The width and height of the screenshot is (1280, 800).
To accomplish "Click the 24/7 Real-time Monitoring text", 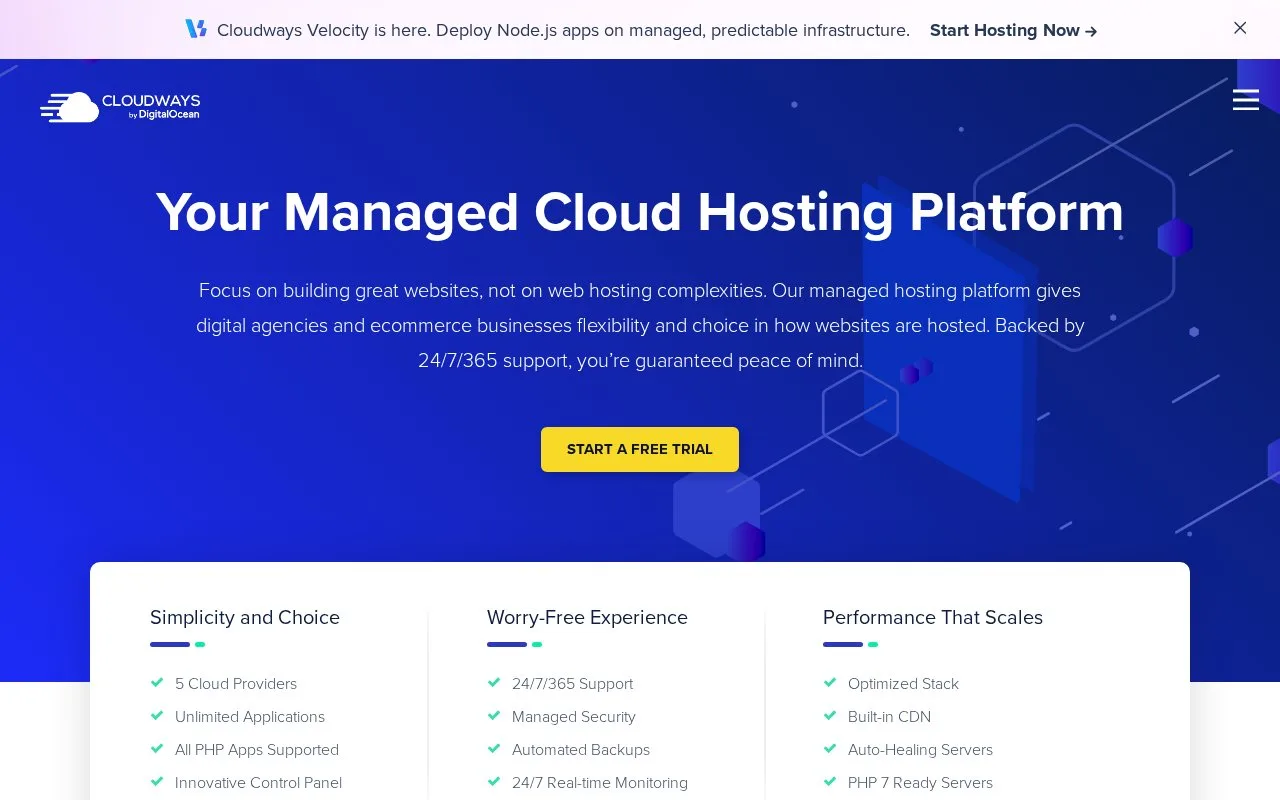I will (600, 783).
